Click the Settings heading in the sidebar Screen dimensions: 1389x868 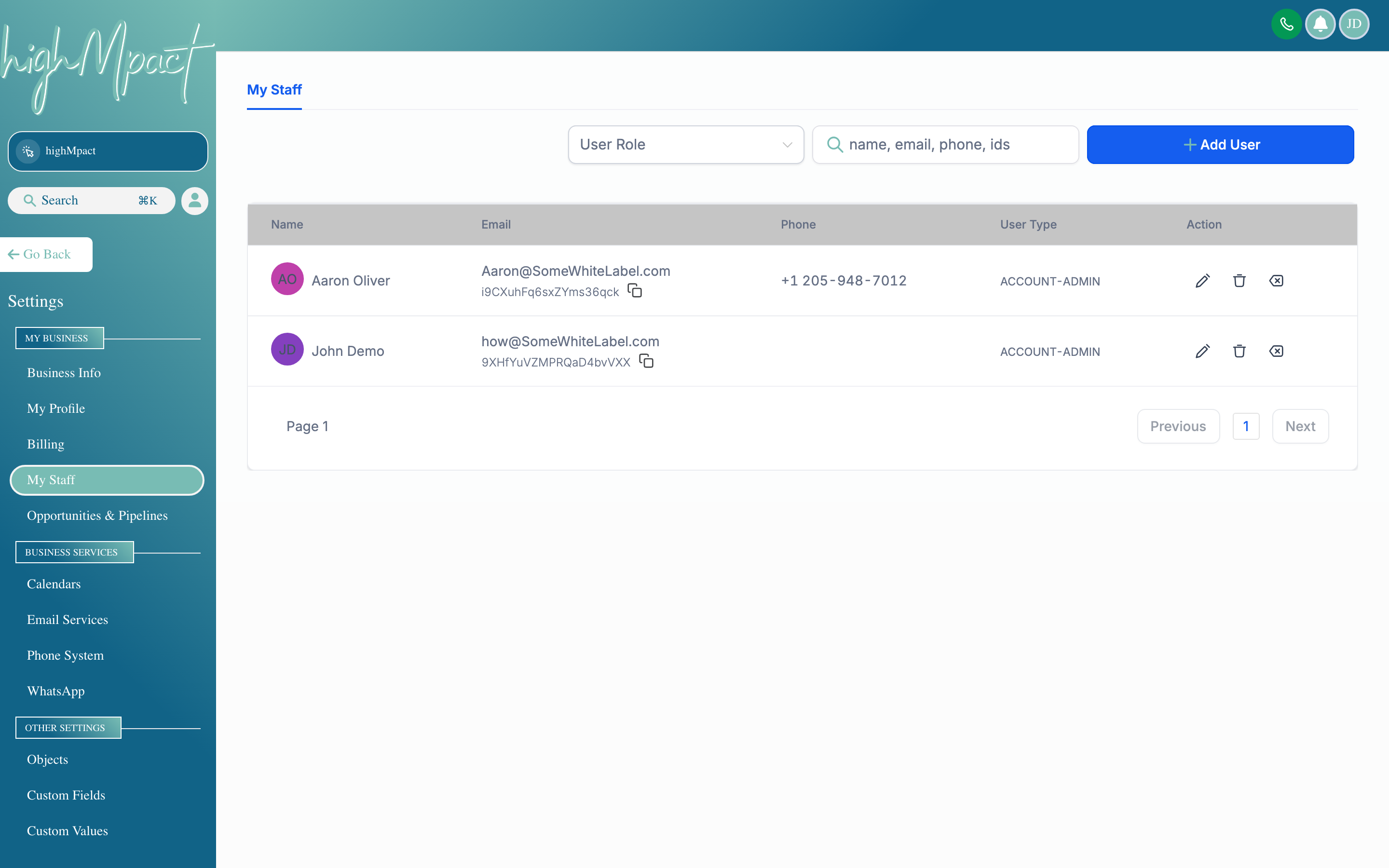[36, 301]
